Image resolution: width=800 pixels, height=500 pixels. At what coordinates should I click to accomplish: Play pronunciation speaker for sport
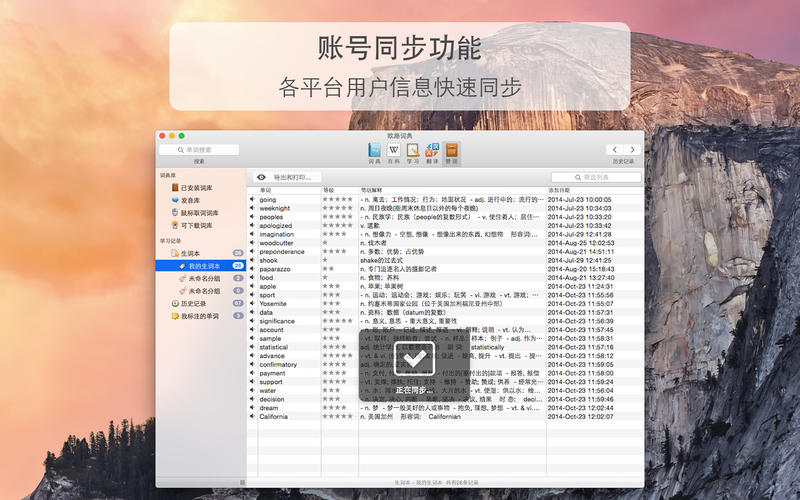click(x=252, y=295)
